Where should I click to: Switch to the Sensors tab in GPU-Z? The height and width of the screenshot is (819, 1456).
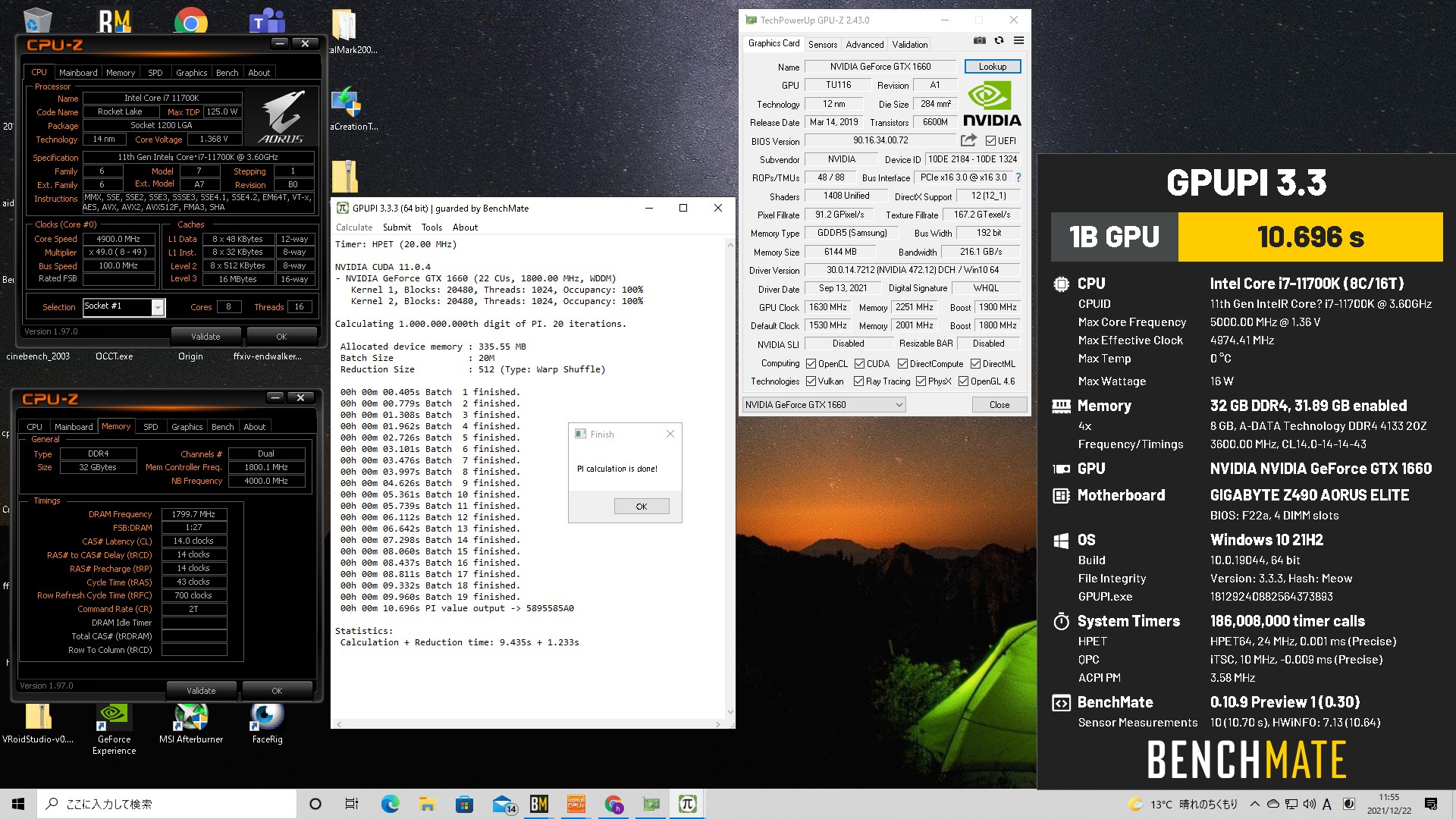(823, 44)
